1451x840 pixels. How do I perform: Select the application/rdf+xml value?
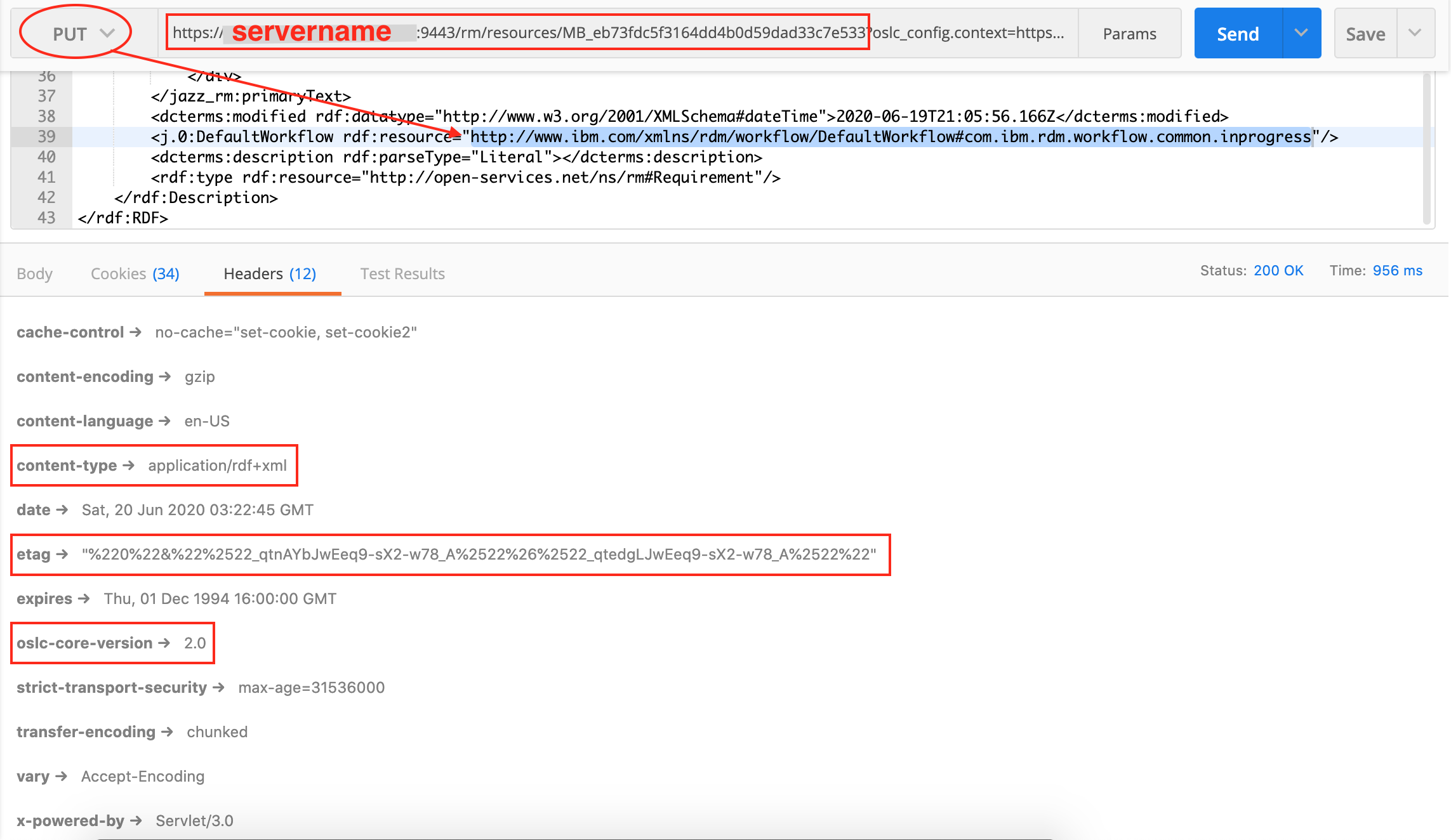click(218, 466)
